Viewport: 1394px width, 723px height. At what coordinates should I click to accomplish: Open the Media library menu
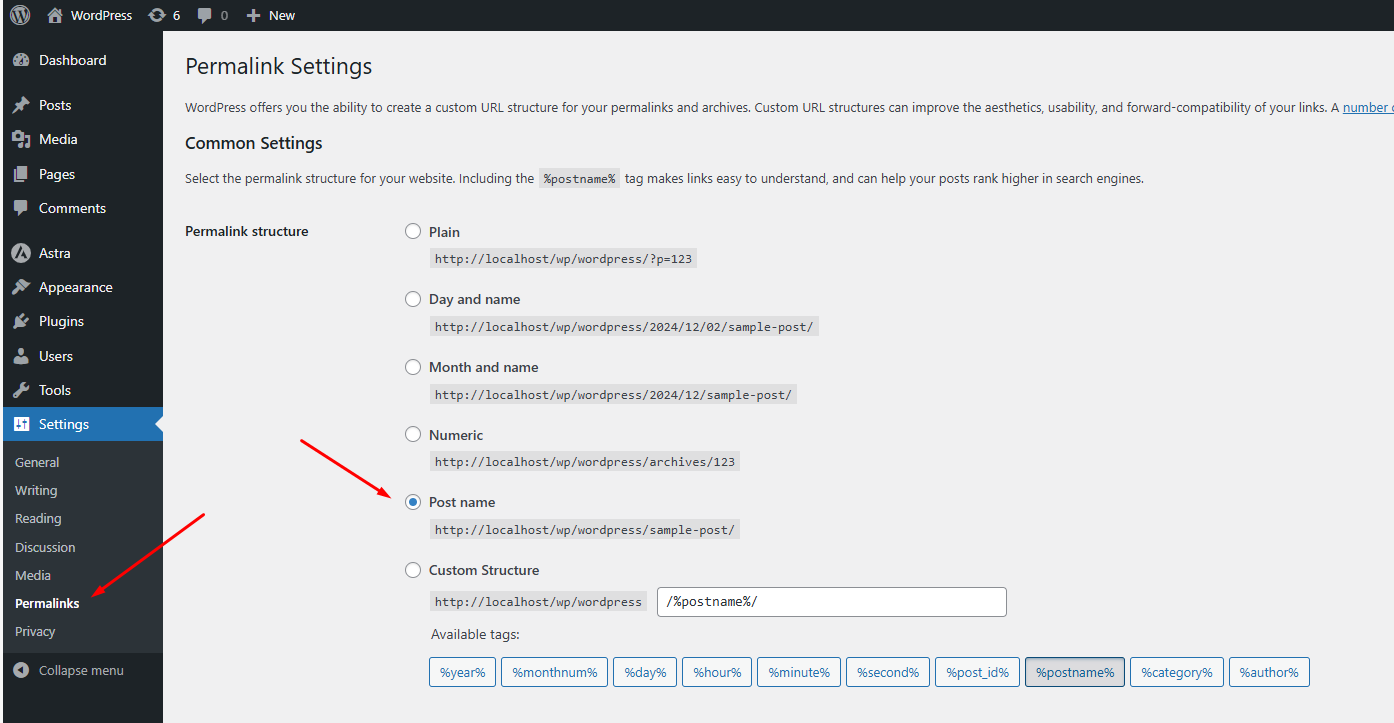[58, 139]
